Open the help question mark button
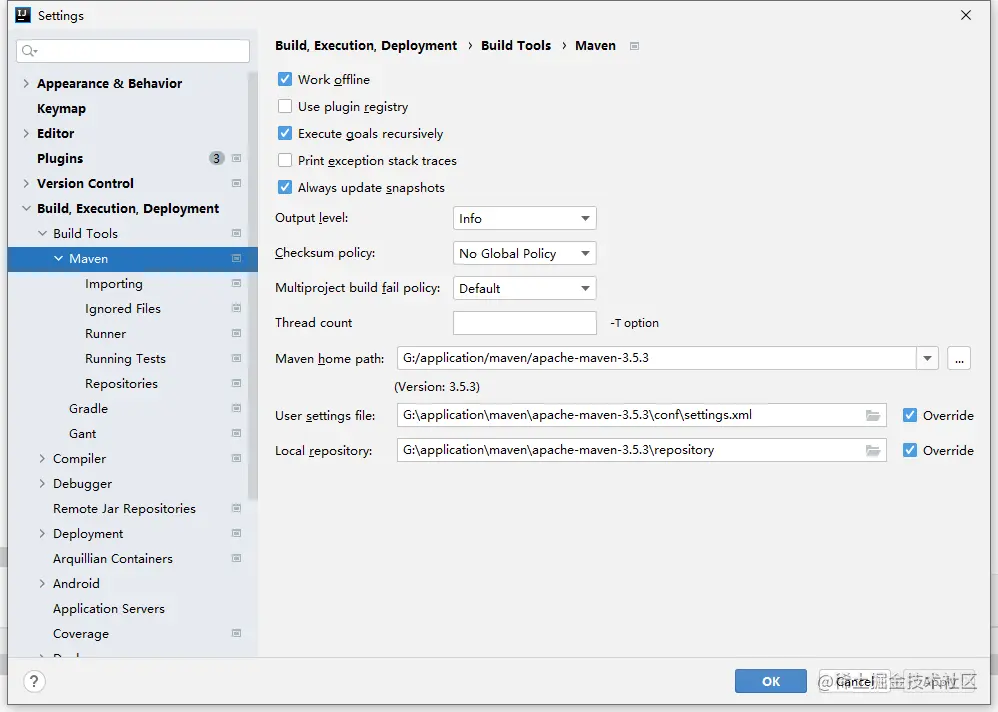Viewport: 998px width, 712px height. coord(34,681)
